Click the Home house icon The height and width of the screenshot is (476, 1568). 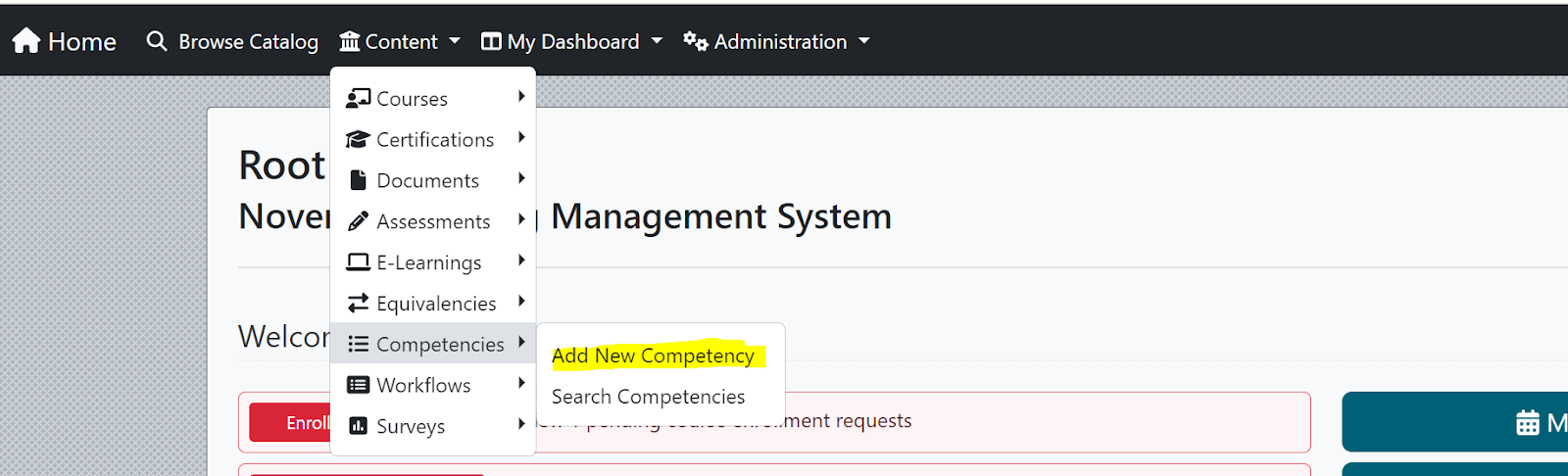tap(26, 41)
